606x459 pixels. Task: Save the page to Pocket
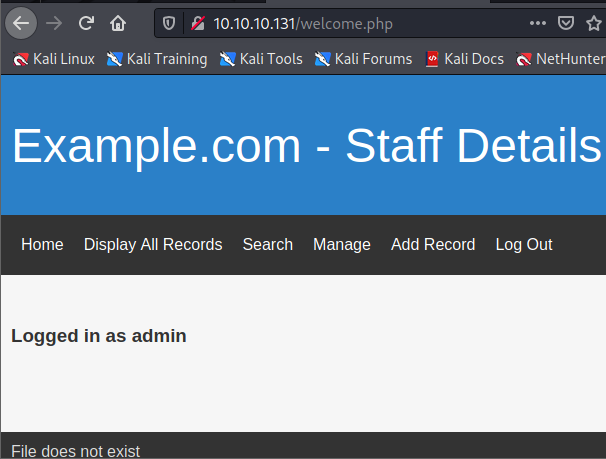coord(566,22)
